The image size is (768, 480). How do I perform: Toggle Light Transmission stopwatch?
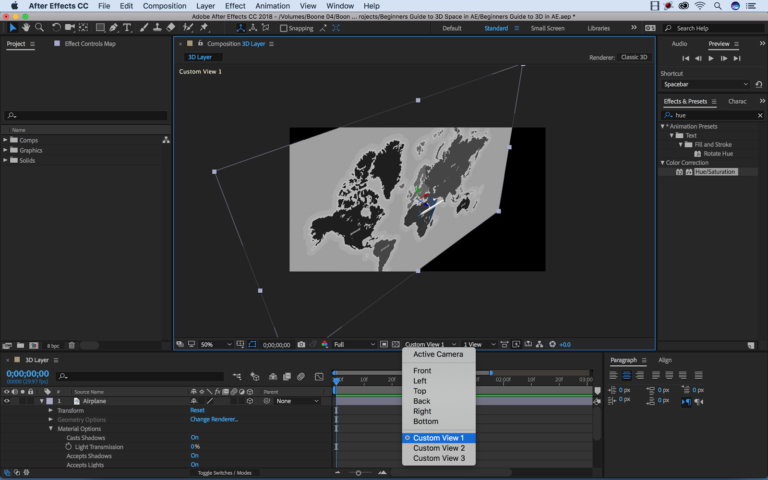pyautogui.click(x=69, y=447)
